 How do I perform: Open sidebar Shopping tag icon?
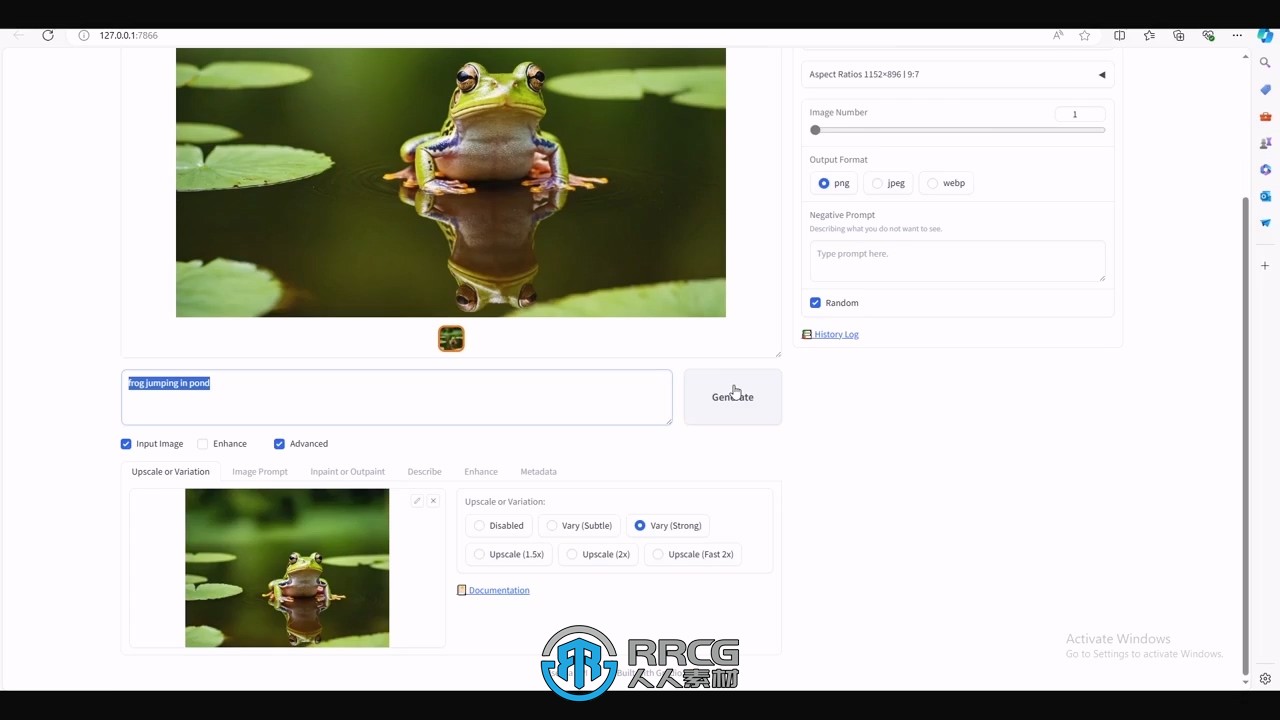[1265, 89]
